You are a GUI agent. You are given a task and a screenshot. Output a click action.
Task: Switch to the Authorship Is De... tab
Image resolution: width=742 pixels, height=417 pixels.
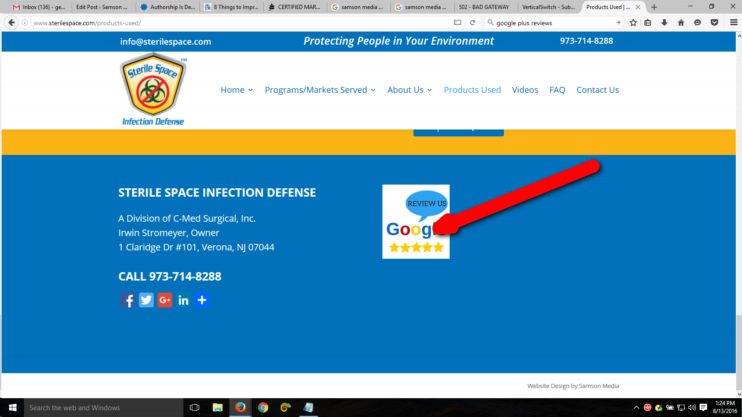point(168,7)
